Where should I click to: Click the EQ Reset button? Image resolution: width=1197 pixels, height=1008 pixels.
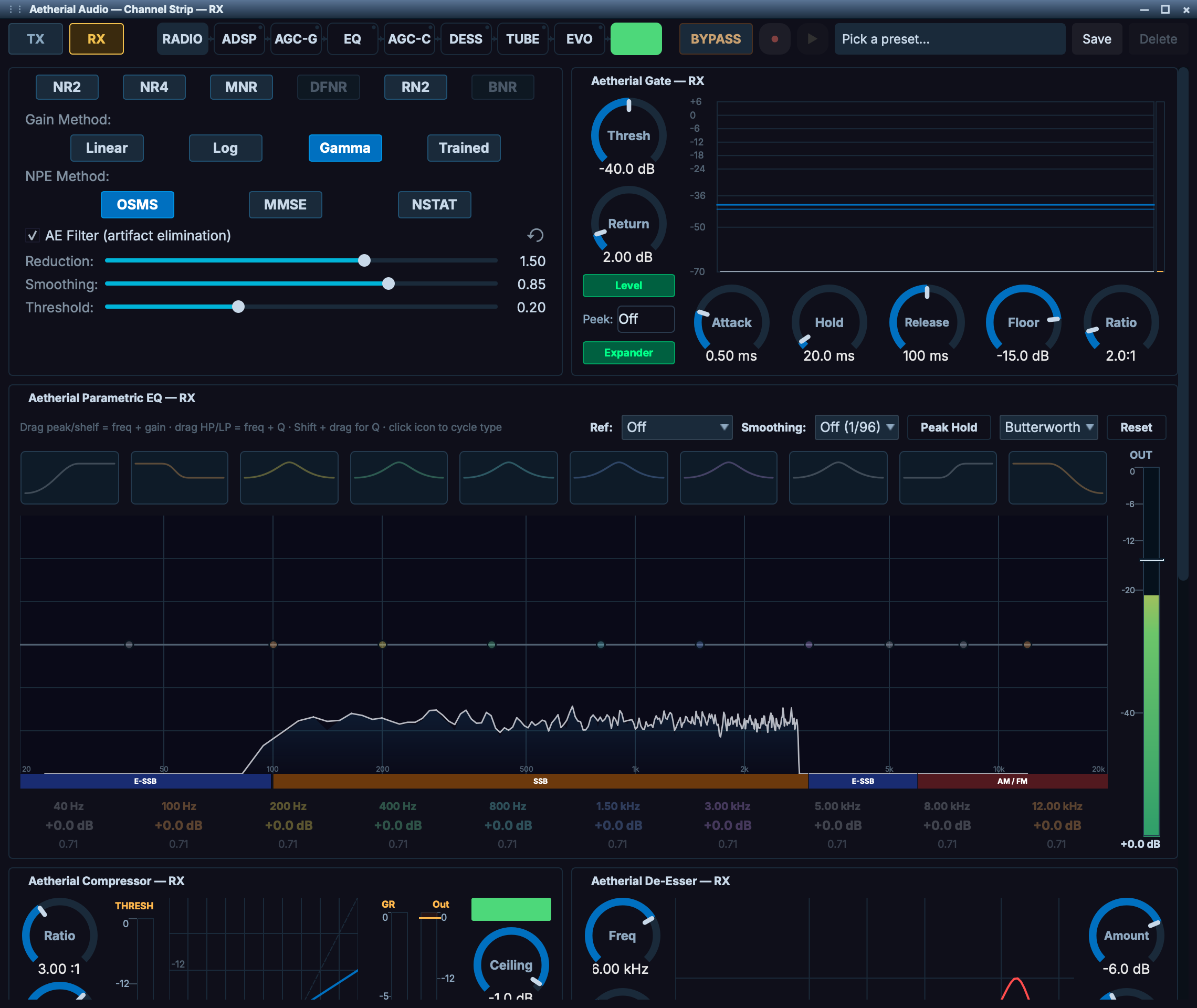(x=1136, y=427)
